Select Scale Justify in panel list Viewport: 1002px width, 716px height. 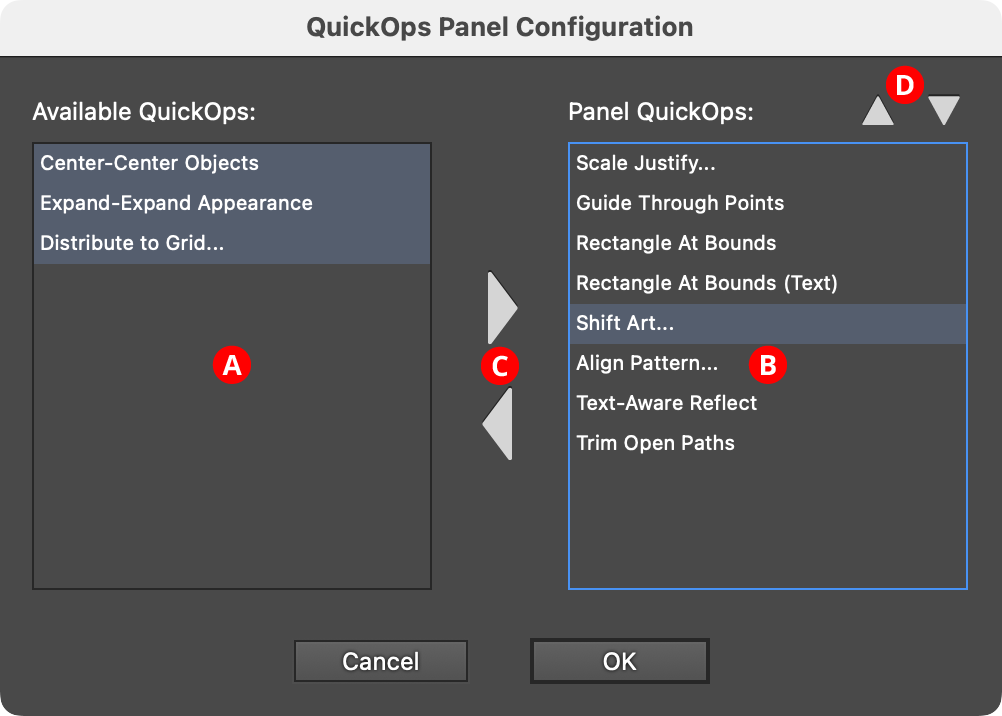click(645, 163)
